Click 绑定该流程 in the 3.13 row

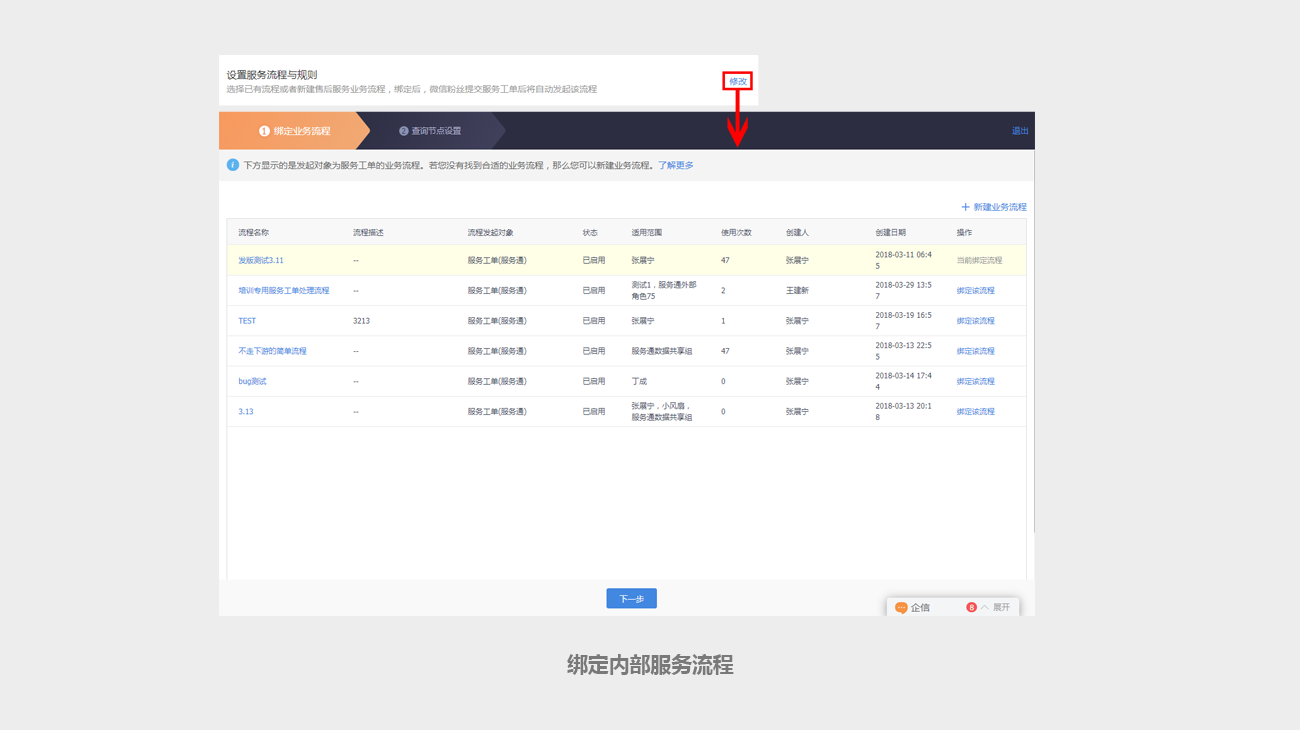coord(976,412)
